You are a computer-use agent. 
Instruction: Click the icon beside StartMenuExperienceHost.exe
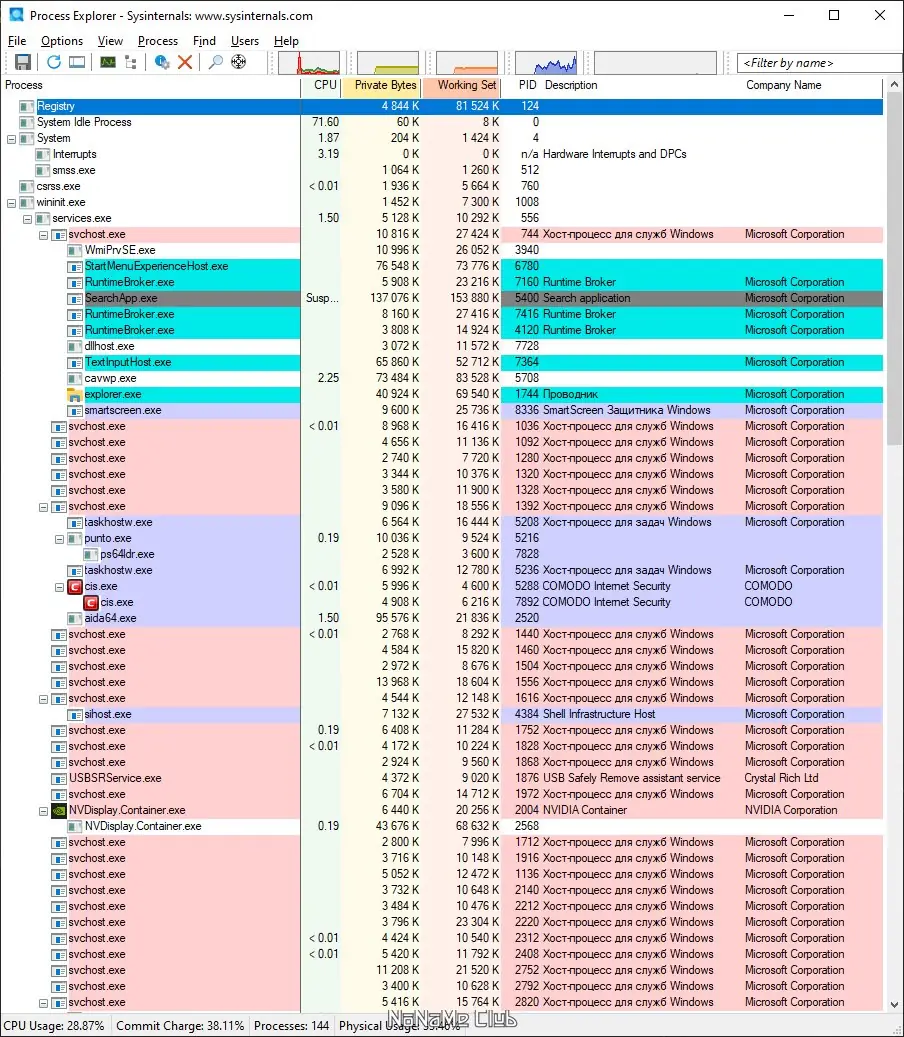click(x=75, y=267)
